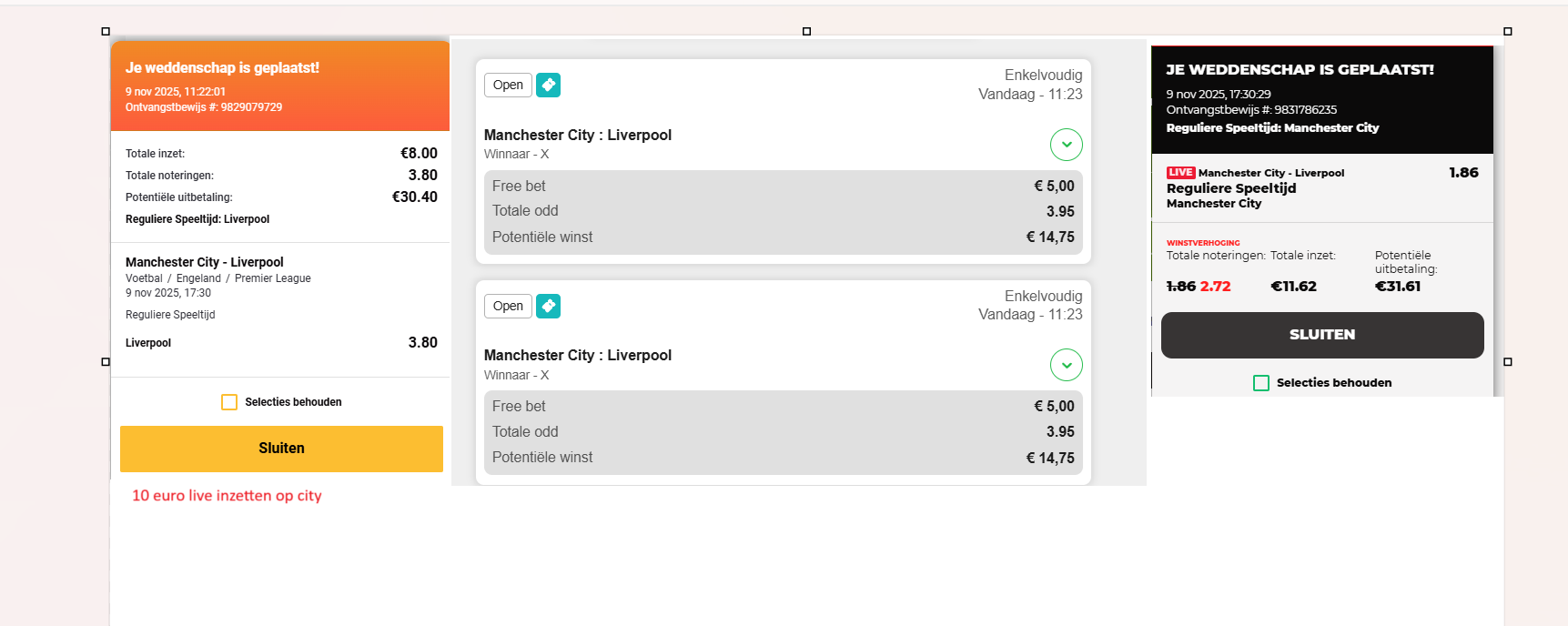Screen dimensions: 1568x626
Task: Click the Open status tag on second bet
Action: click(508, 306)
